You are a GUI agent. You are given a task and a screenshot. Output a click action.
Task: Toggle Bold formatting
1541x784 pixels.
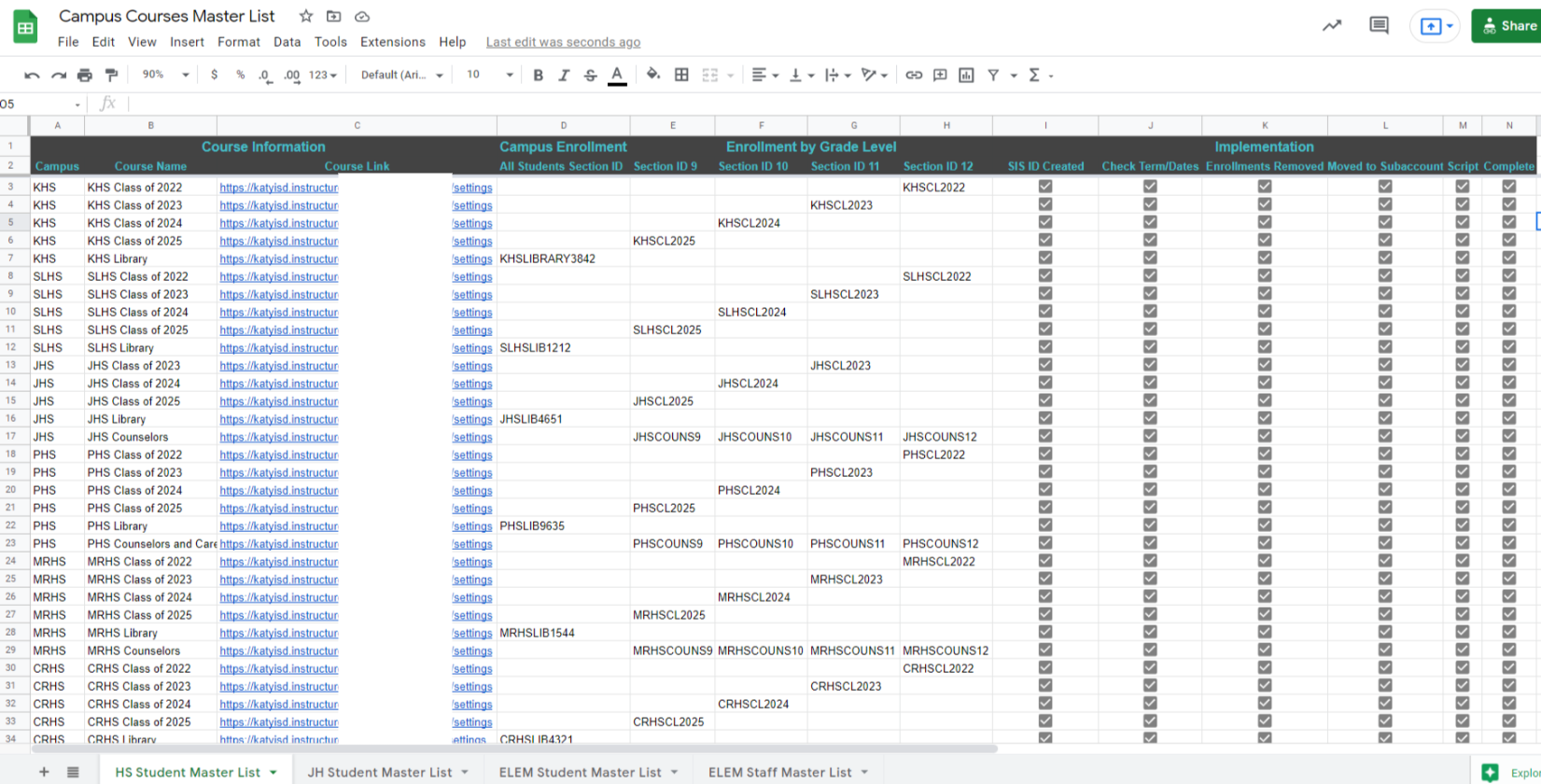pyautogui.click(x=538, y=75)
